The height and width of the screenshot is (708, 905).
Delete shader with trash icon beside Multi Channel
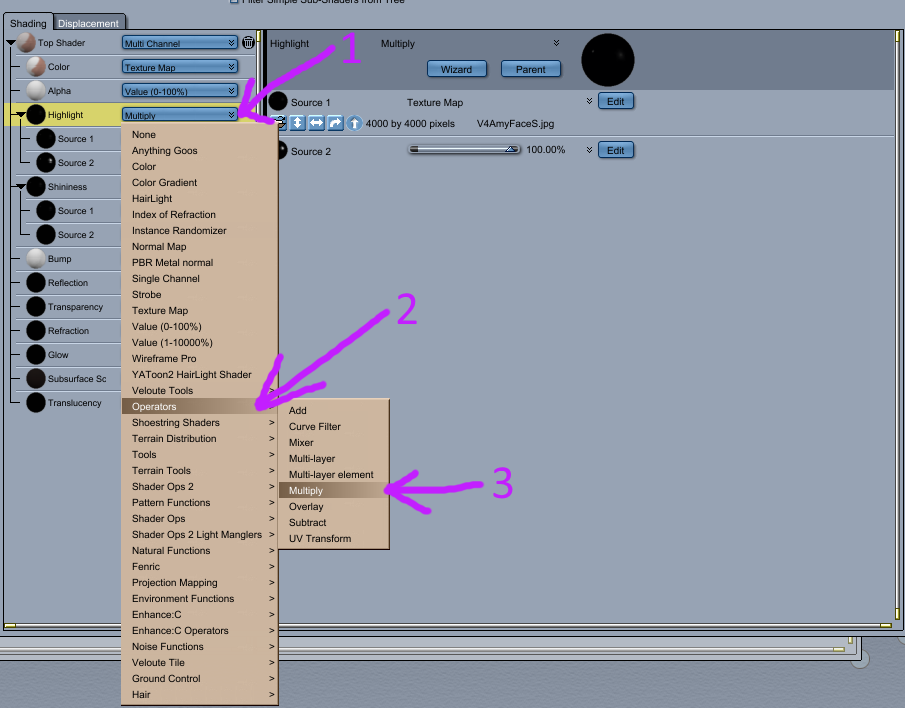pos(248,42)
